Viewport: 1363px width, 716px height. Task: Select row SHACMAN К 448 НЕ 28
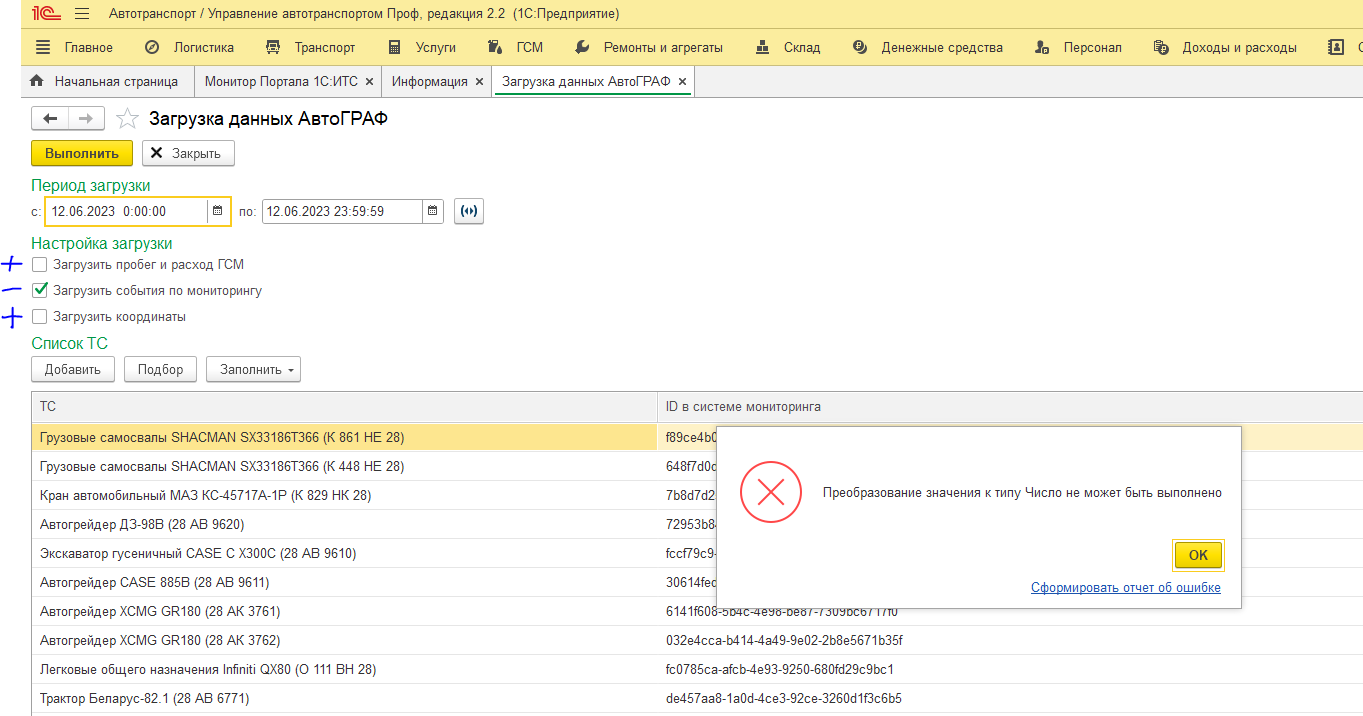pyautogui.click(x=344, y=466)
